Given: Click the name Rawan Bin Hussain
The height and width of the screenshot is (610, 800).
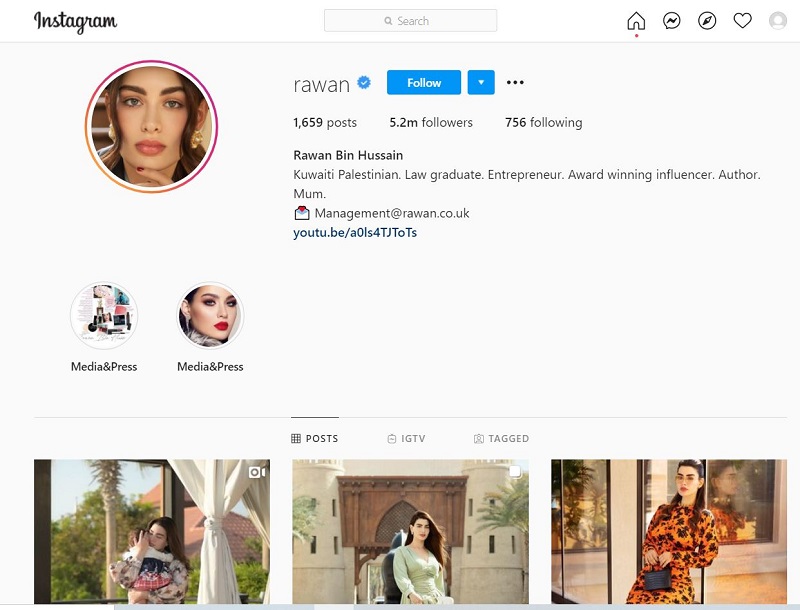Looking at the screenshot, I should coord(348,155).
